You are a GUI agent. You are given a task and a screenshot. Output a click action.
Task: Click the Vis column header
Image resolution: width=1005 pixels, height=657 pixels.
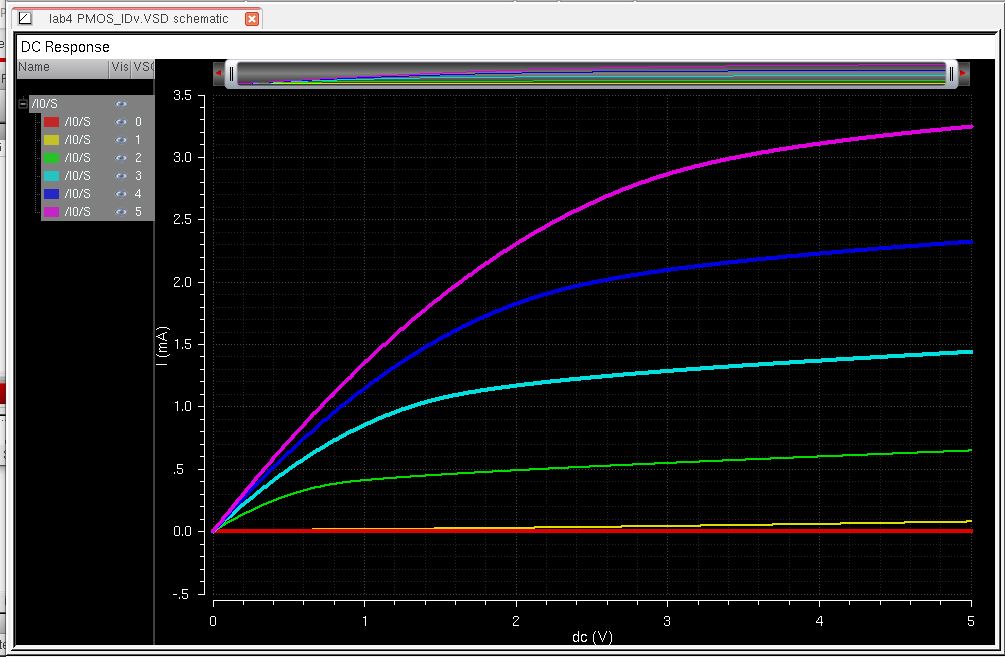120,67
